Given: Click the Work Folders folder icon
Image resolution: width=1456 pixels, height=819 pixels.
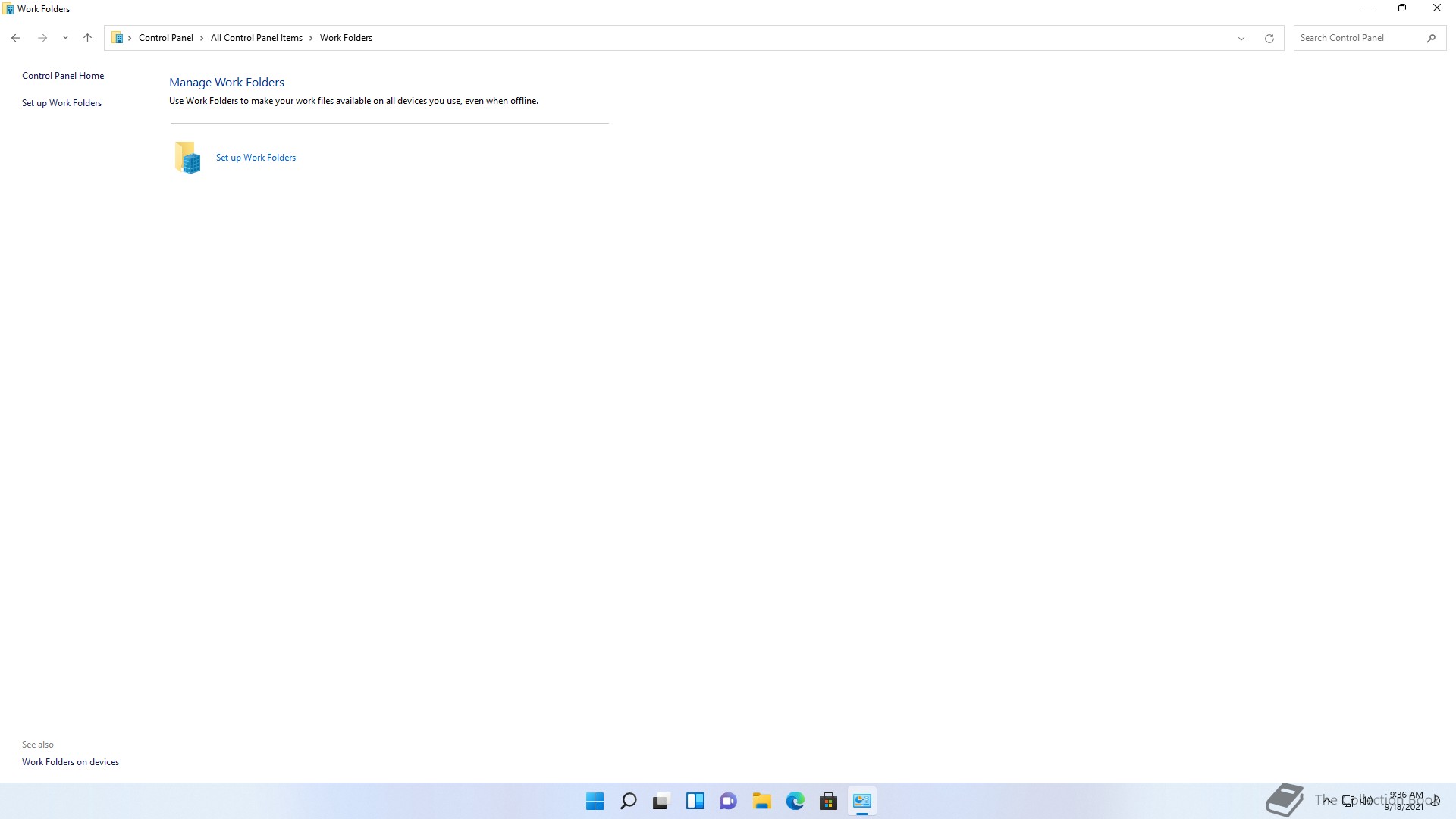Looking at the screenshot, I should click(x=187, y=158).
